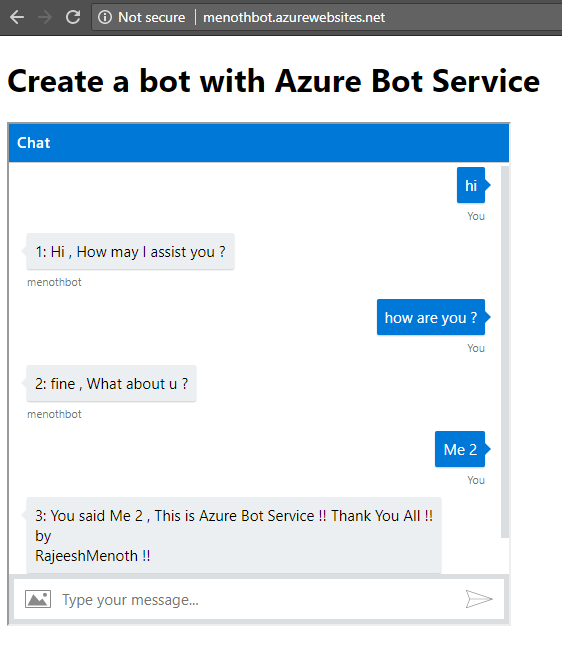562x666 pixels.
Task: Click the browser back arrow
Action: pos(17,17)
